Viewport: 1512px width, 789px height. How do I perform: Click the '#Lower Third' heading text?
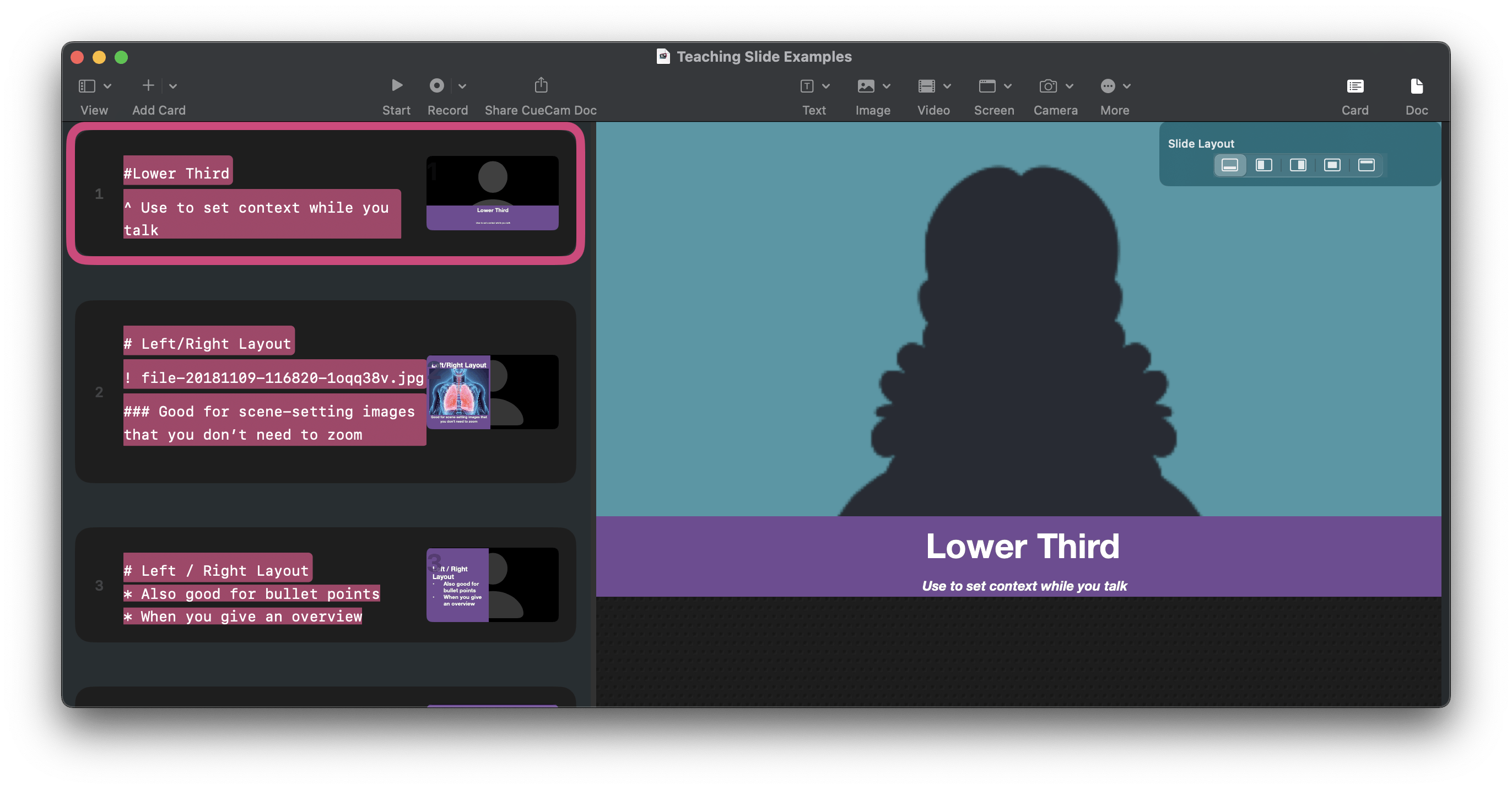tap(177, 173)
